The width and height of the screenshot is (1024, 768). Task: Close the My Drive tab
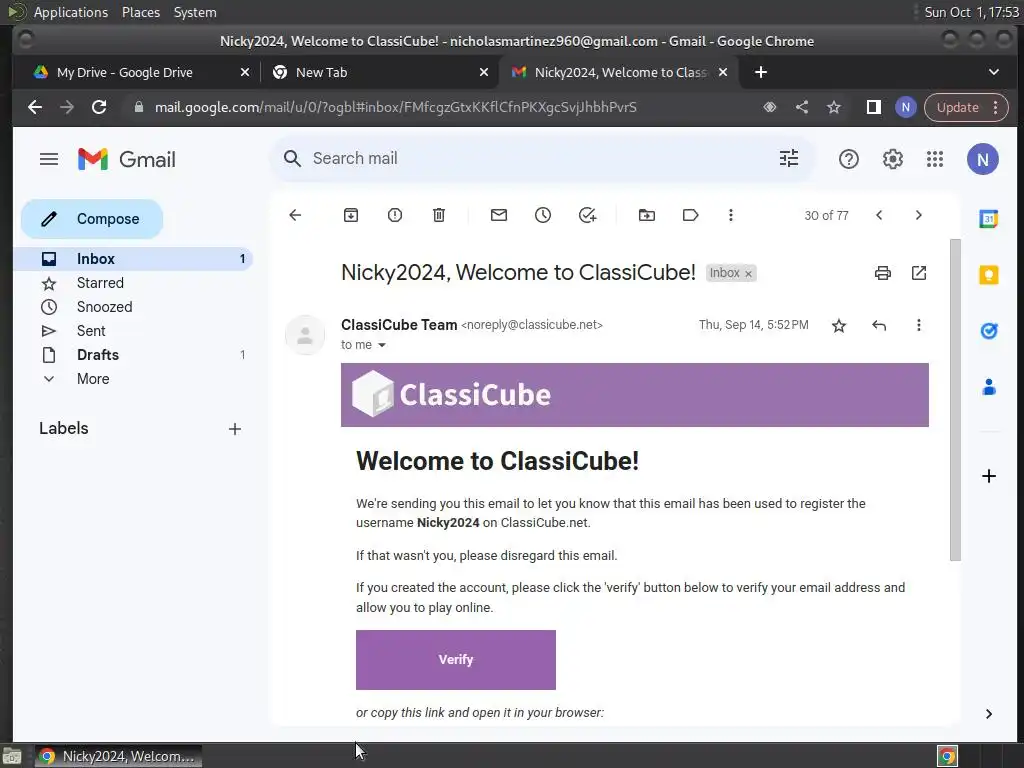pos(245,72)
